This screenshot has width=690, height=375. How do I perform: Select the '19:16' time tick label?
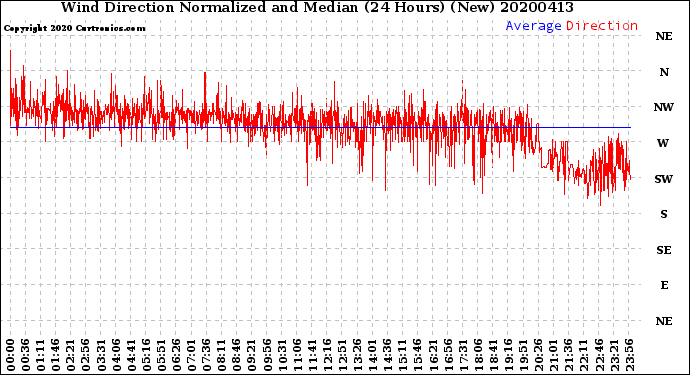click(x=509, y=356)
